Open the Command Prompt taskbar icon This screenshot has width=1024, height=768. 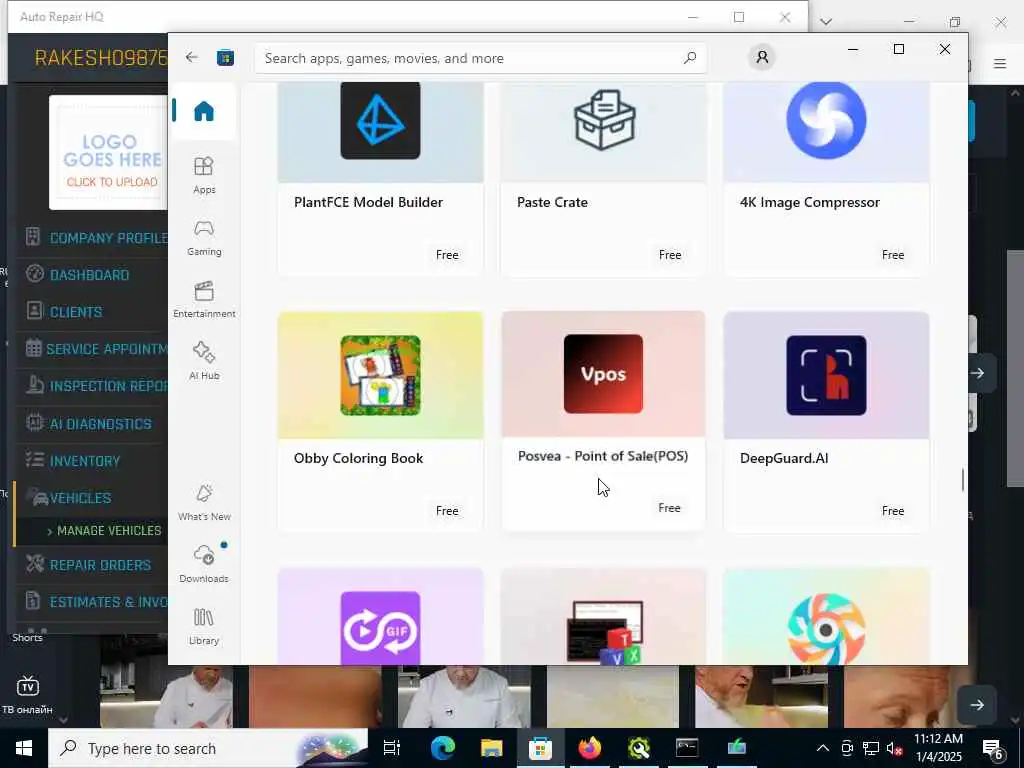click(687, 748)
